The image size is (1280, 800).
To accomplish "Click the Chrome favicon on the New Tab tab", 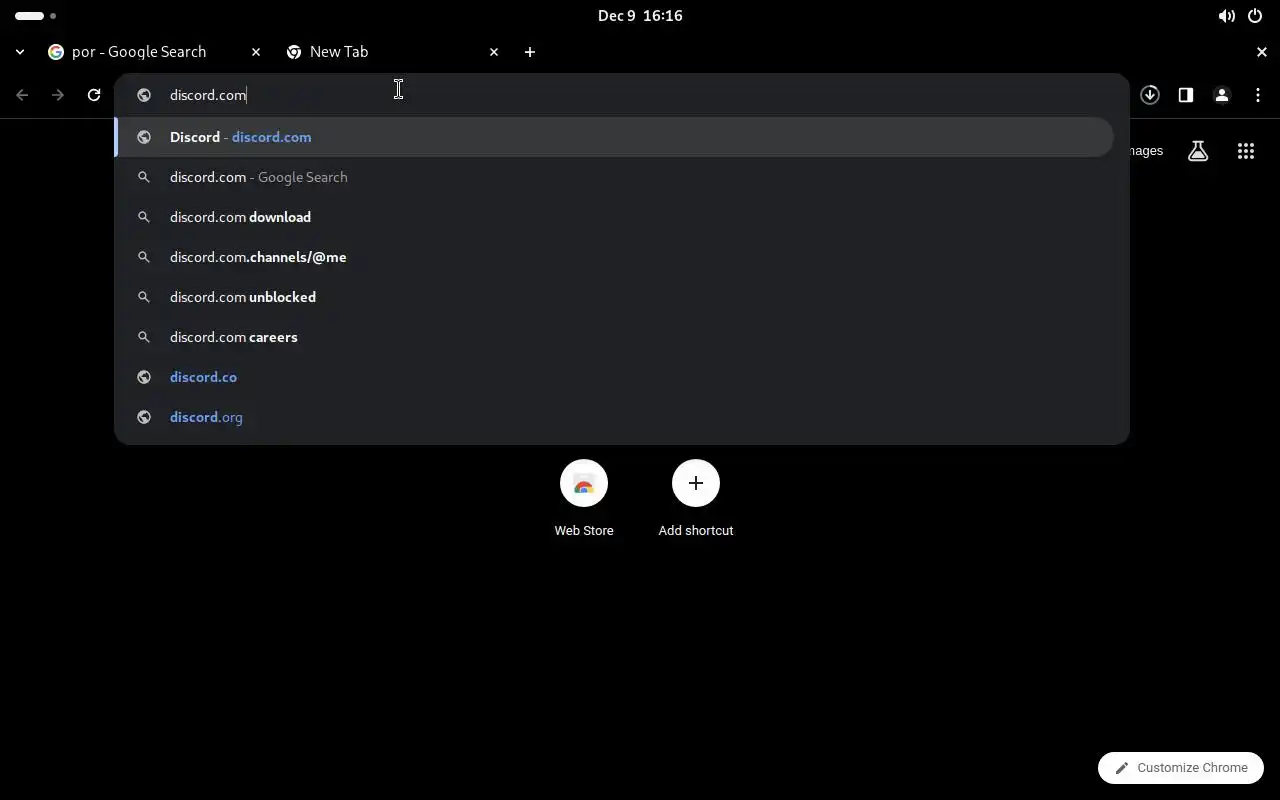I will pos(294,52).
